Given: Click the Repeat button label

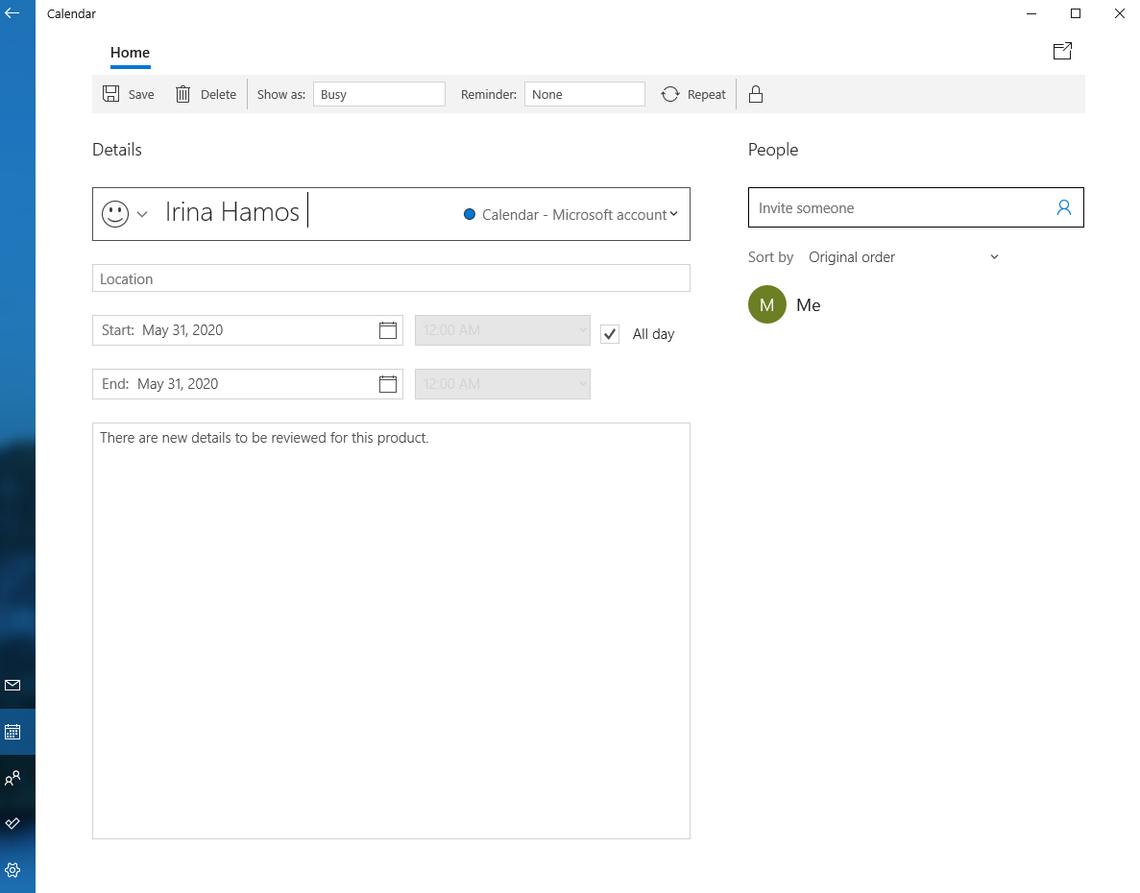Looking at the screenshot, I should pyautogui.click(x=706, y=95).
